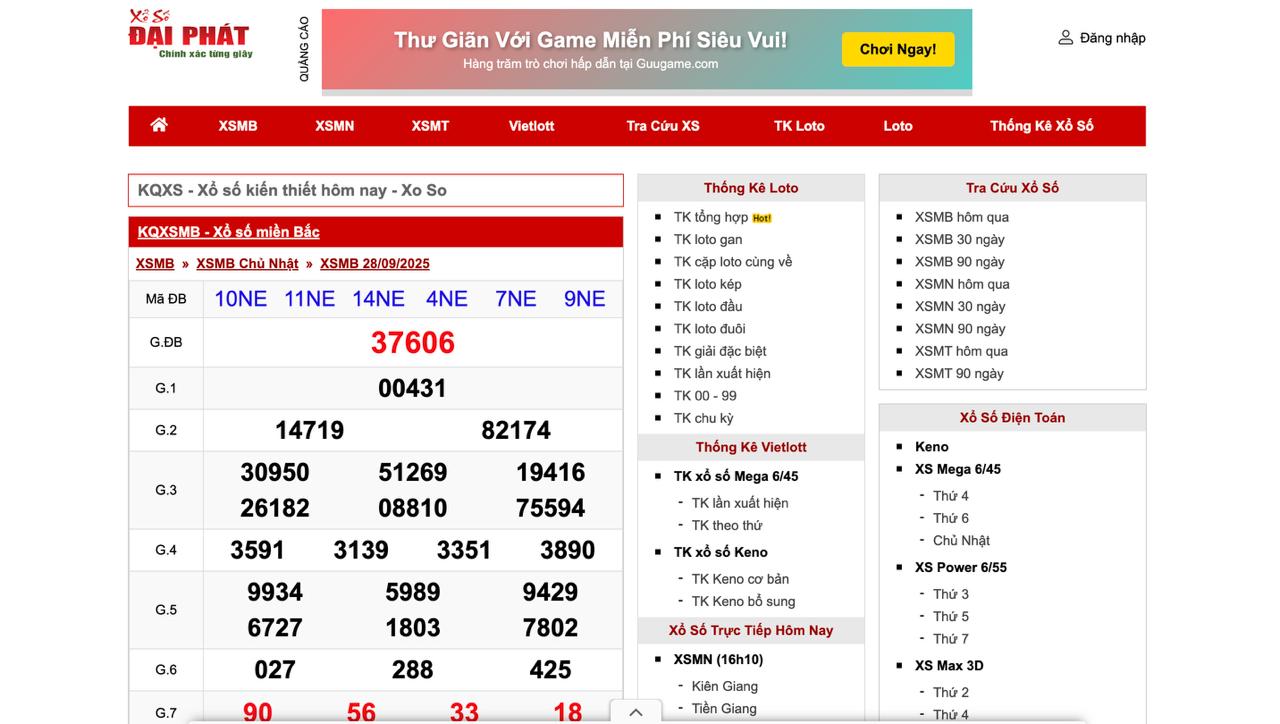The width and height of the screenshot is (1280, 724).
Task: Go to TK giải đặc biệt
Action: coord(720,351)
